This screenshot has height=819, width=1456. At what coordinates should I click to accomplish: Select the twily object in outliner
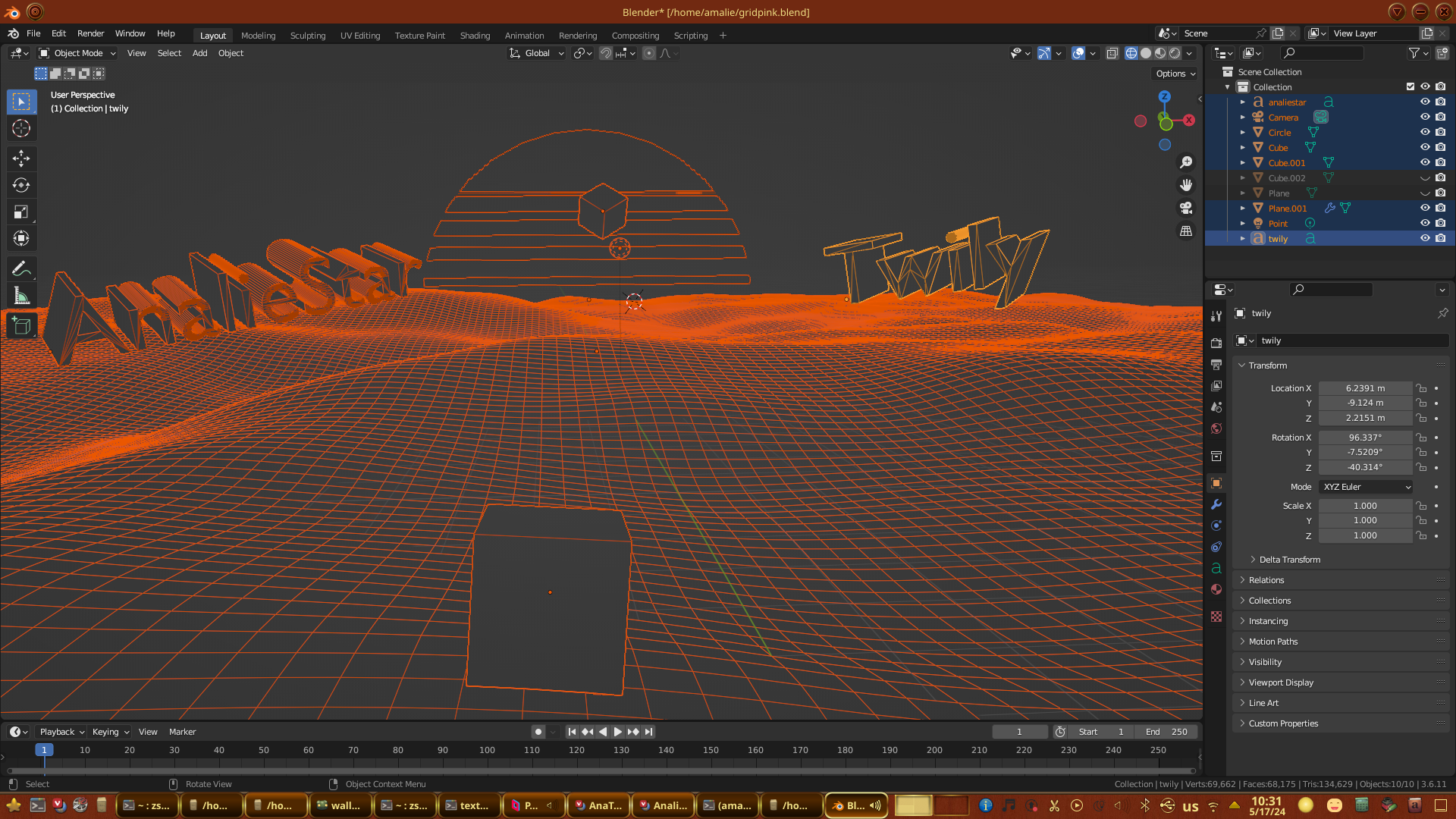point(1278,239)
